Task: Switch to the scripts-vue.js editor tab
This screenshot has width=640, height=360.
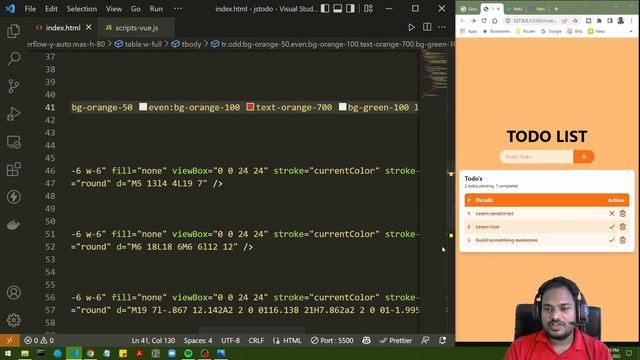Action: coord(136,28)
